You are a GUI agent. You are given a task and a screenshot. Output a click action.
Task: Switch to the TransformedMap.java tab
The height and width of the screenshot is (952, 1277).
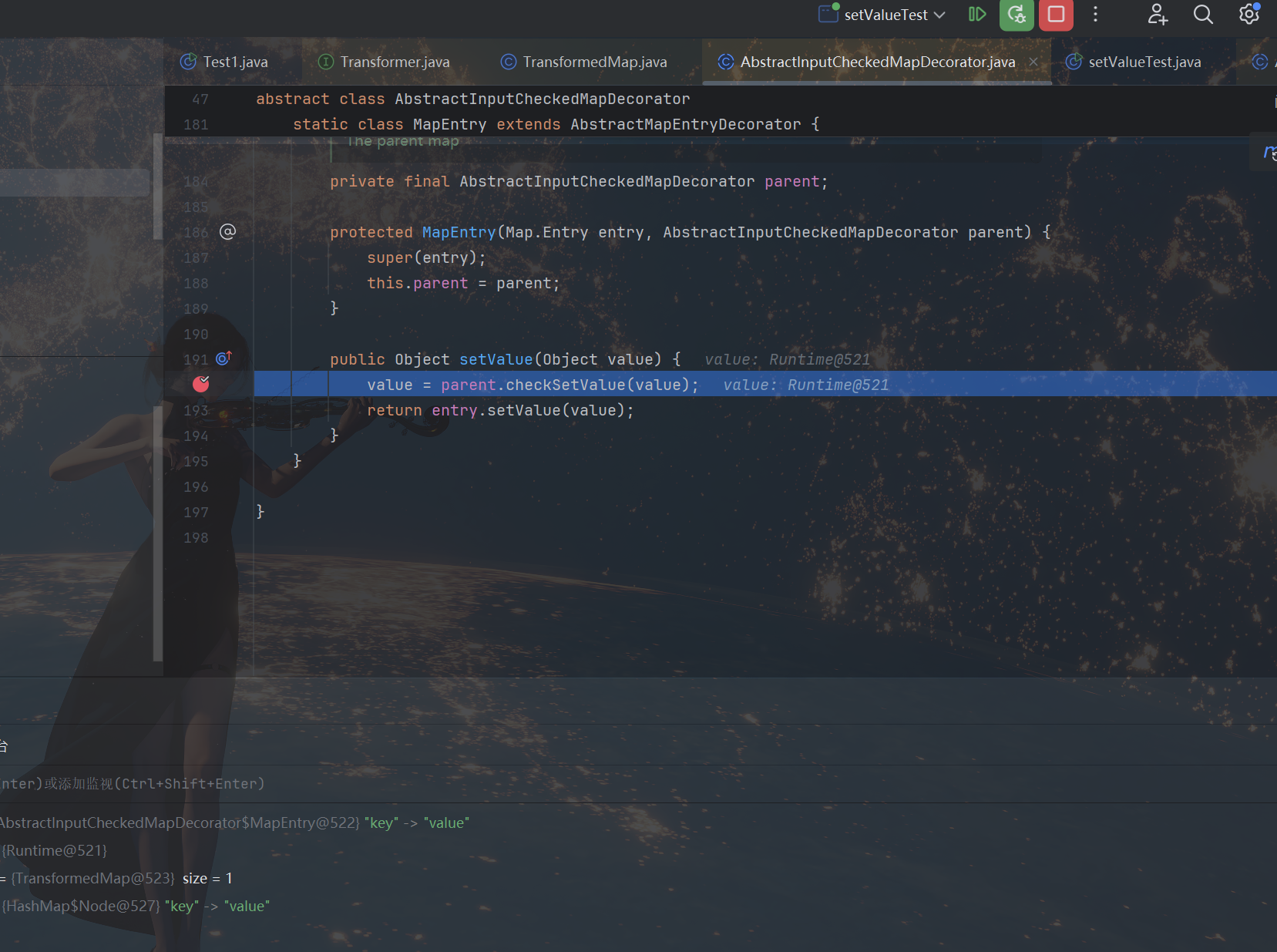[593, 62]
